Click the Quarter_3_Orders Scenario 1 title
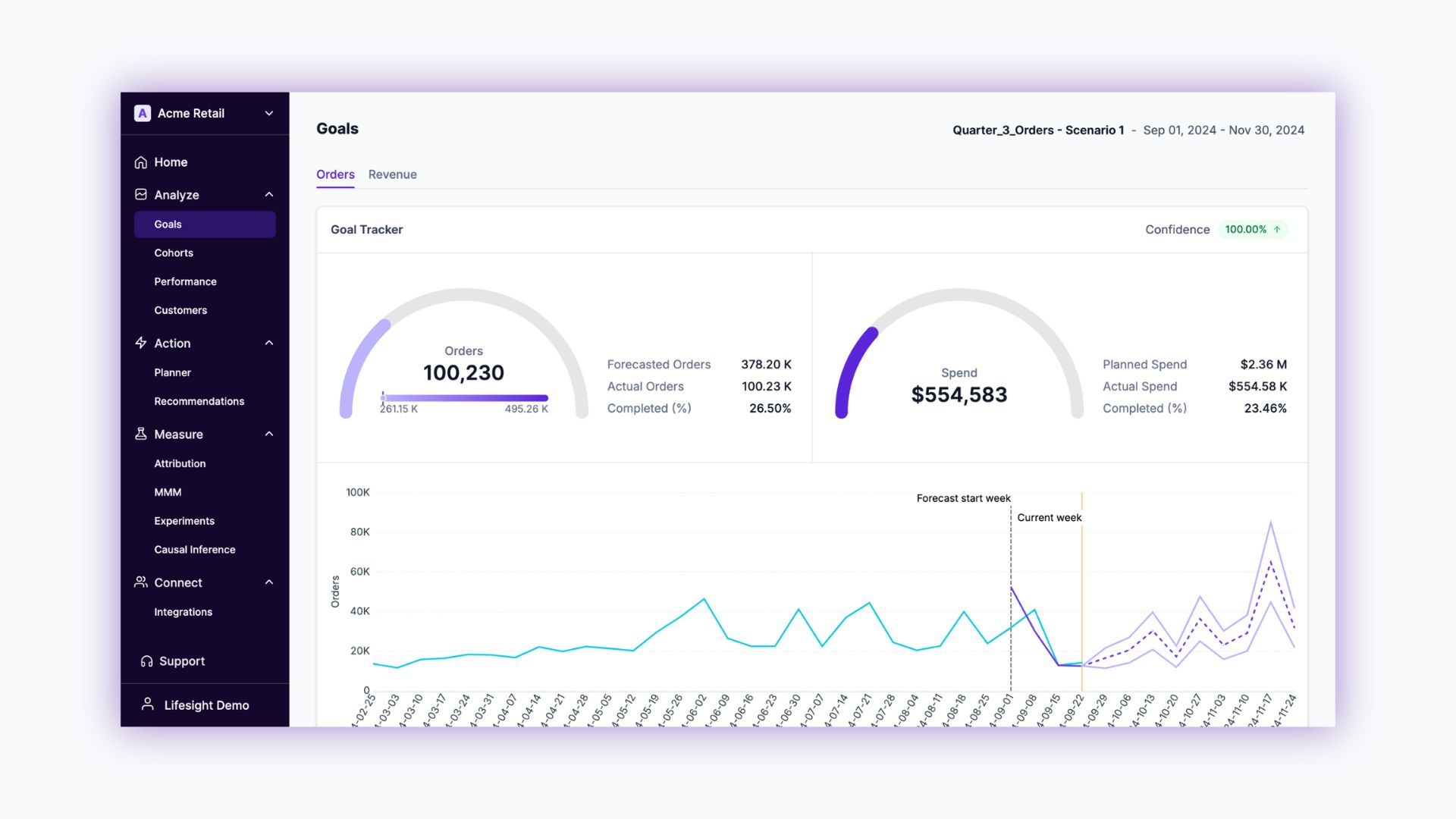The image size is (1456, 819). coord(1037,130)
